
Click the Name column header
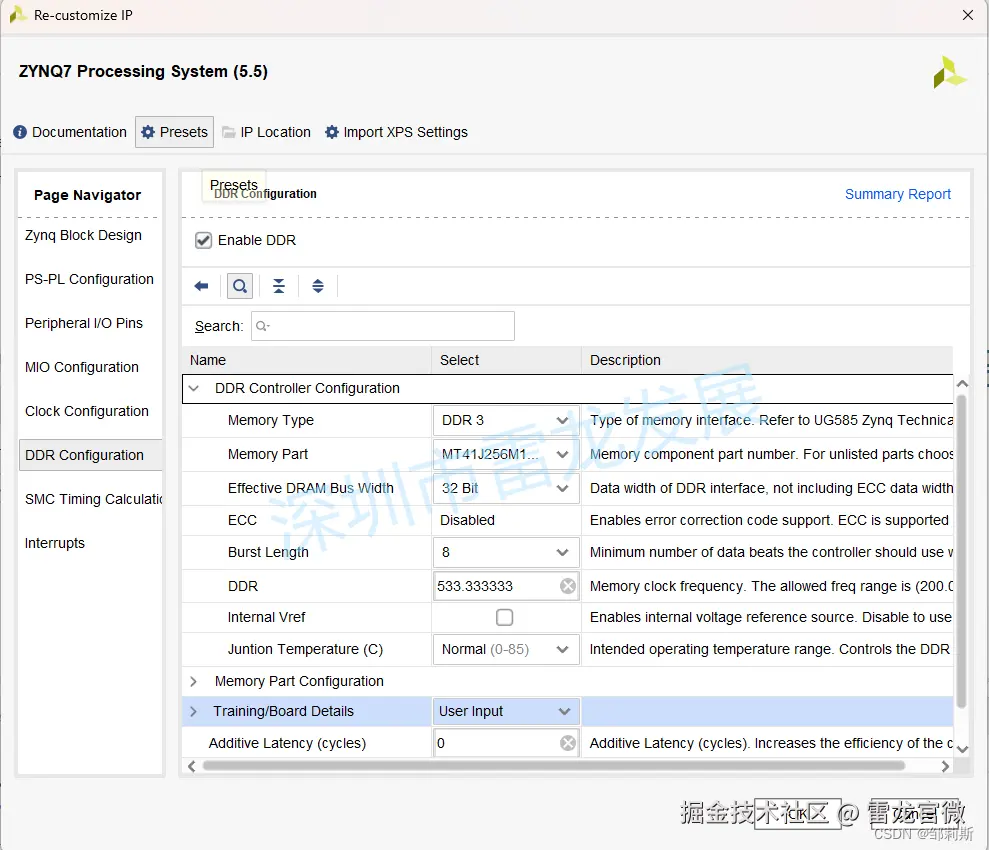307,360
